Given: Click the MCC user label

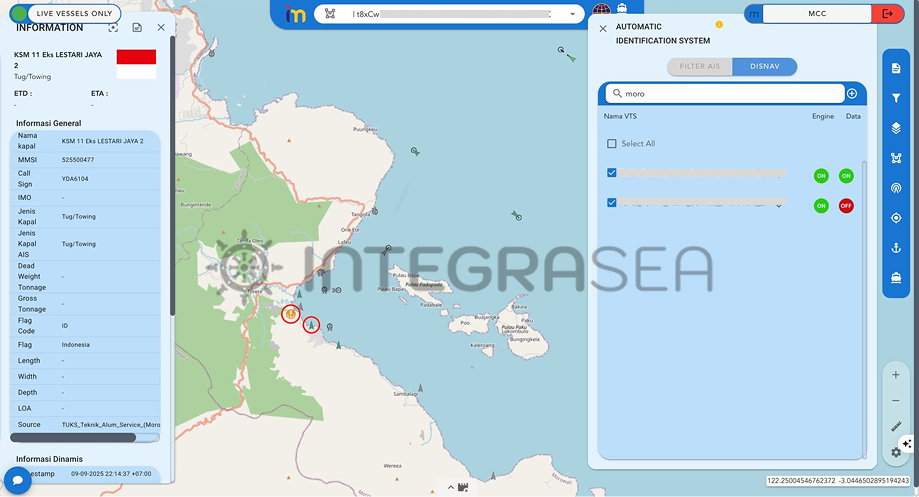Looking at the screenshot, I should pos(817,13).
